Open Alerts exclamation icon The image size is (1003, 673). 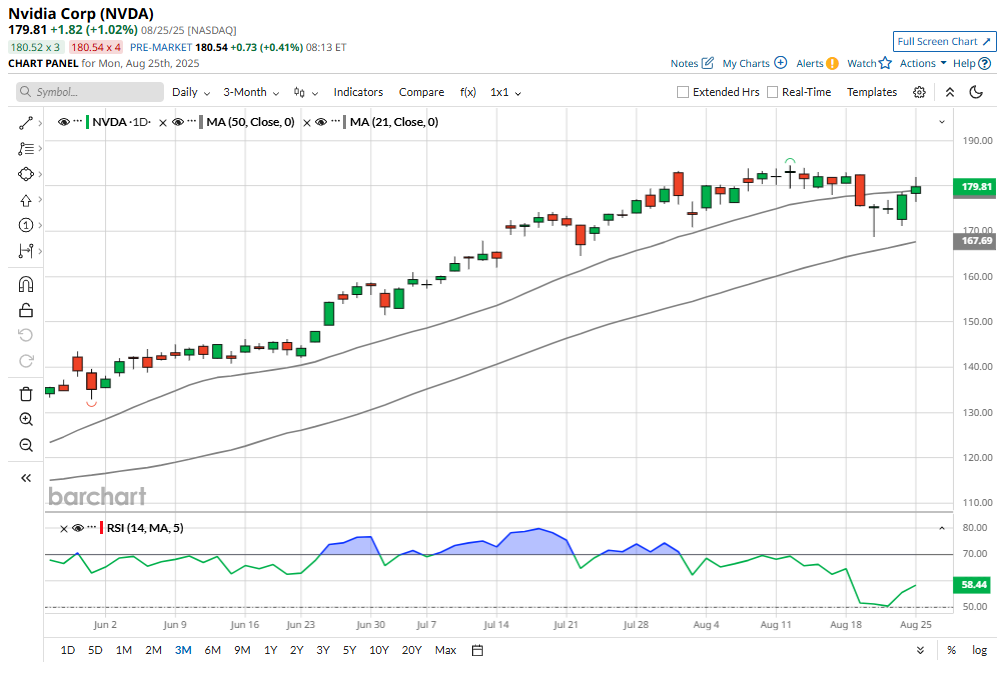tap(832, 63)
